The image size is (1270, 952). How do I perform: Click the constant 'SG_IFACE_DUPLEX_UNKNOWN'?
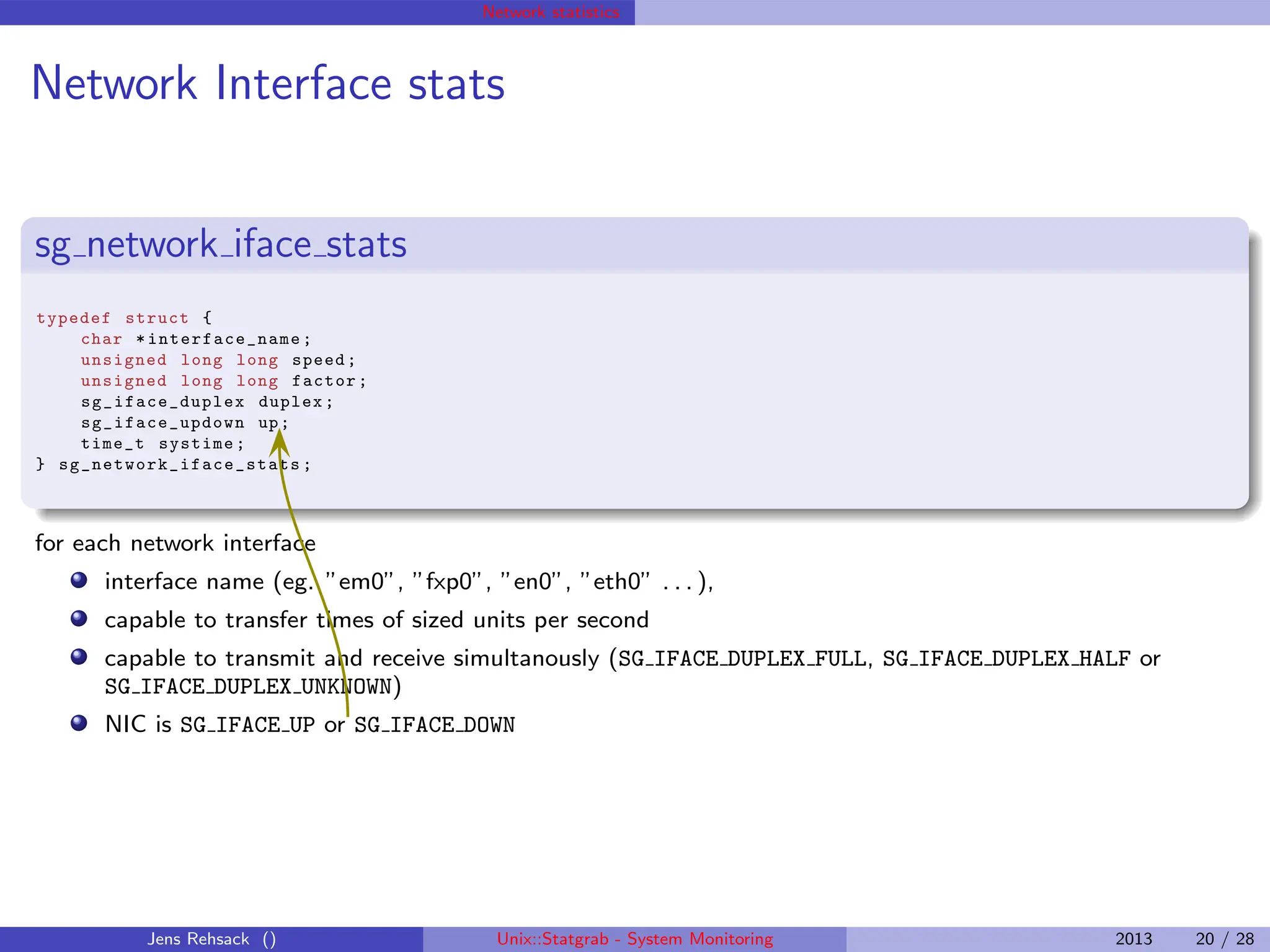[249, 687]
